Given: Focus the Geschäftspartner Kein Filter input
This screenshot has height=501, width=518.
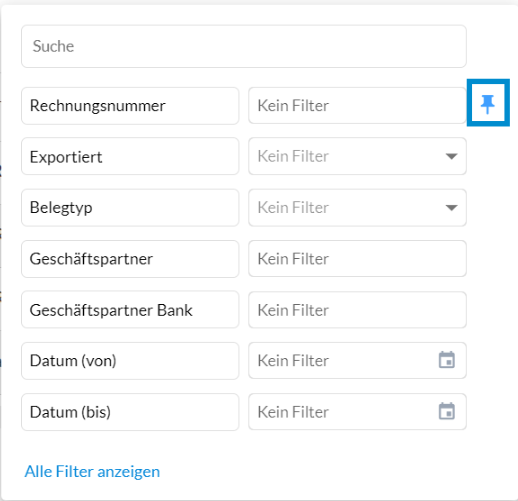Looking at the screenshot, I should [357, 259].
